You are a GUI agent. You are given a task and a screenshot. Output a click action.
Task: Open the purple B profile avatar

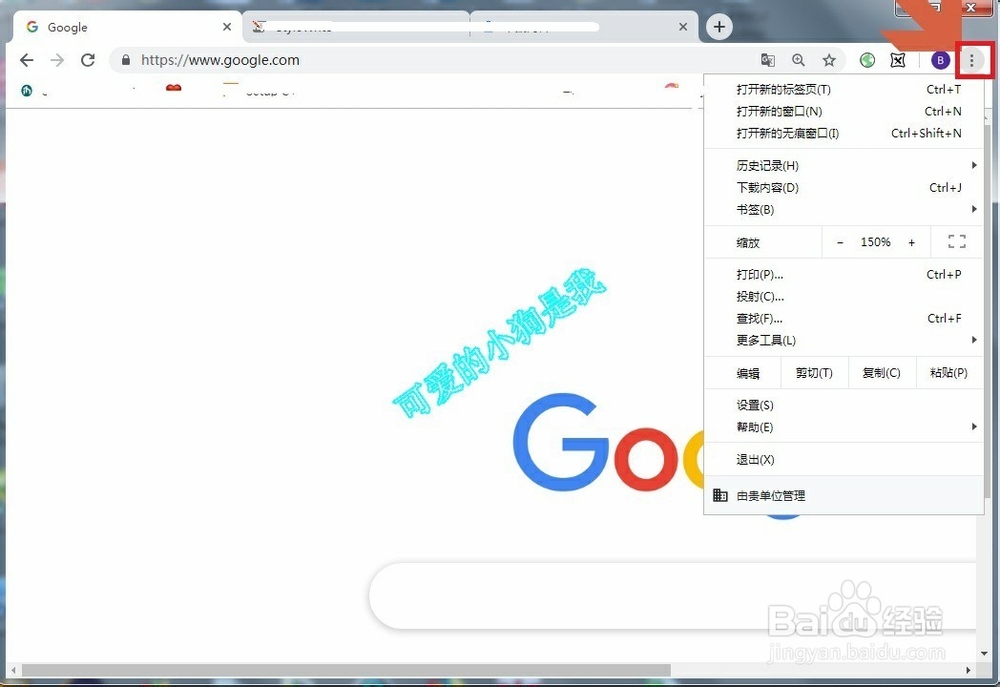[940, 60]
